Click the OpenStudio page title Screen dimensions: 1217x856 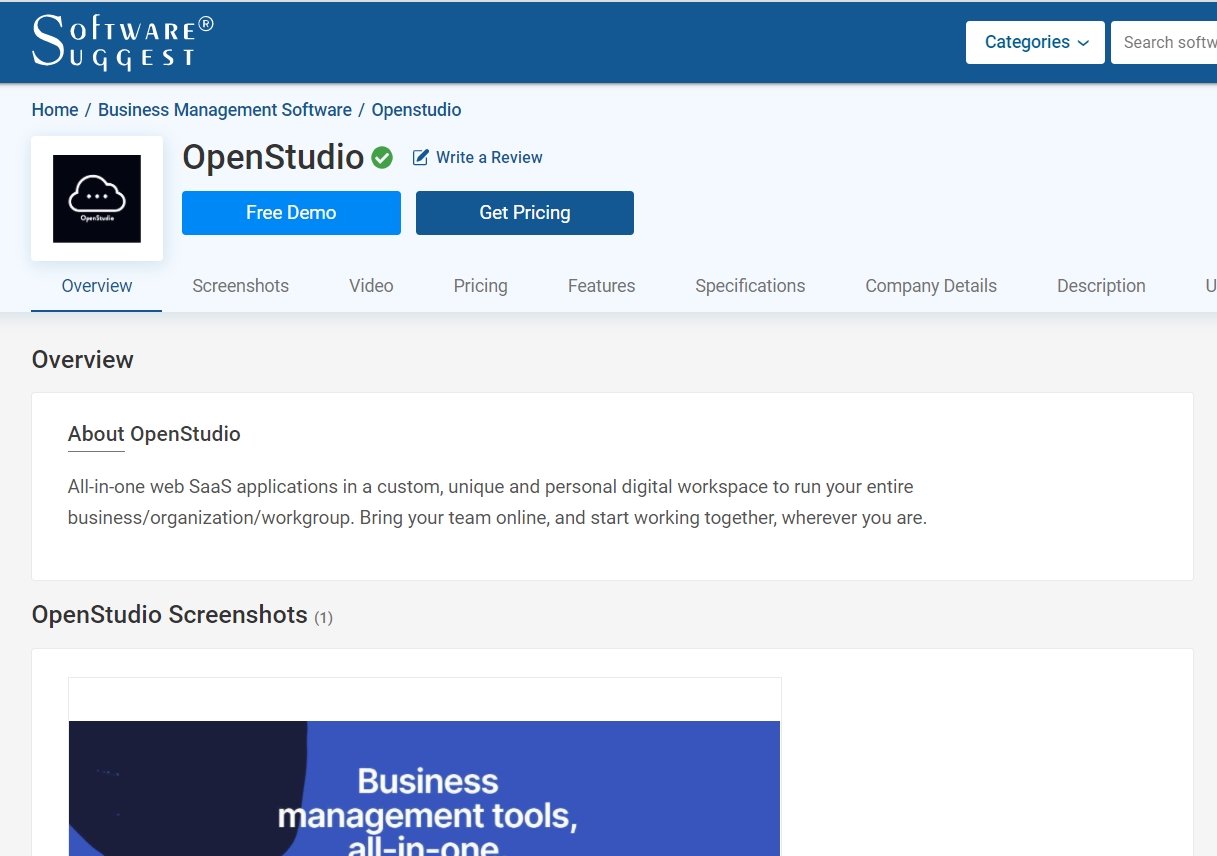pyautogui.click(x=273, y=157)
